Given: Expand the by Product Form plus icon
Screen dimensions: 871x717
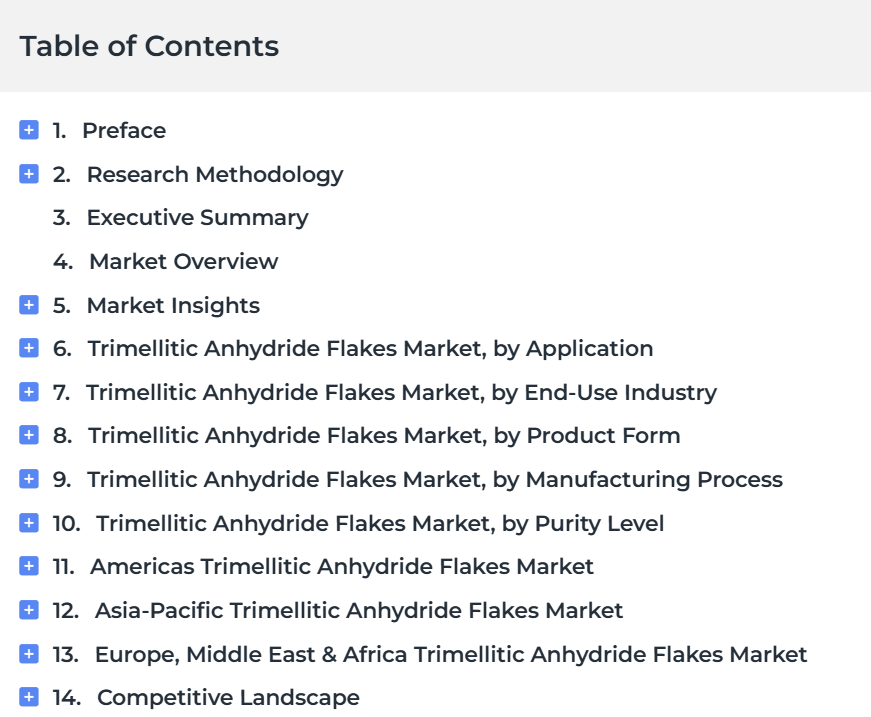Looking at the screenshot, I should pos(29,435).
